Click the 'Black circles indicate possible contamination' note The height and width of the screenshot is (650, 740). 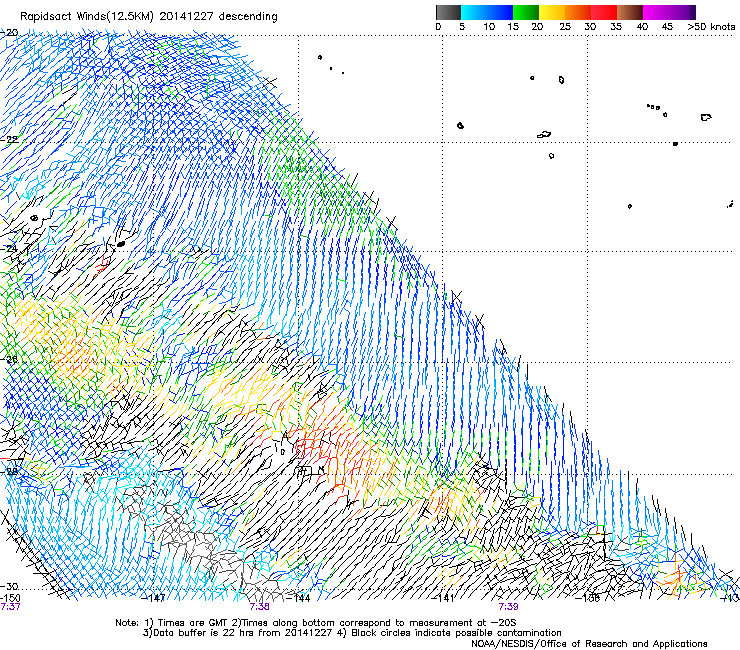456,633
